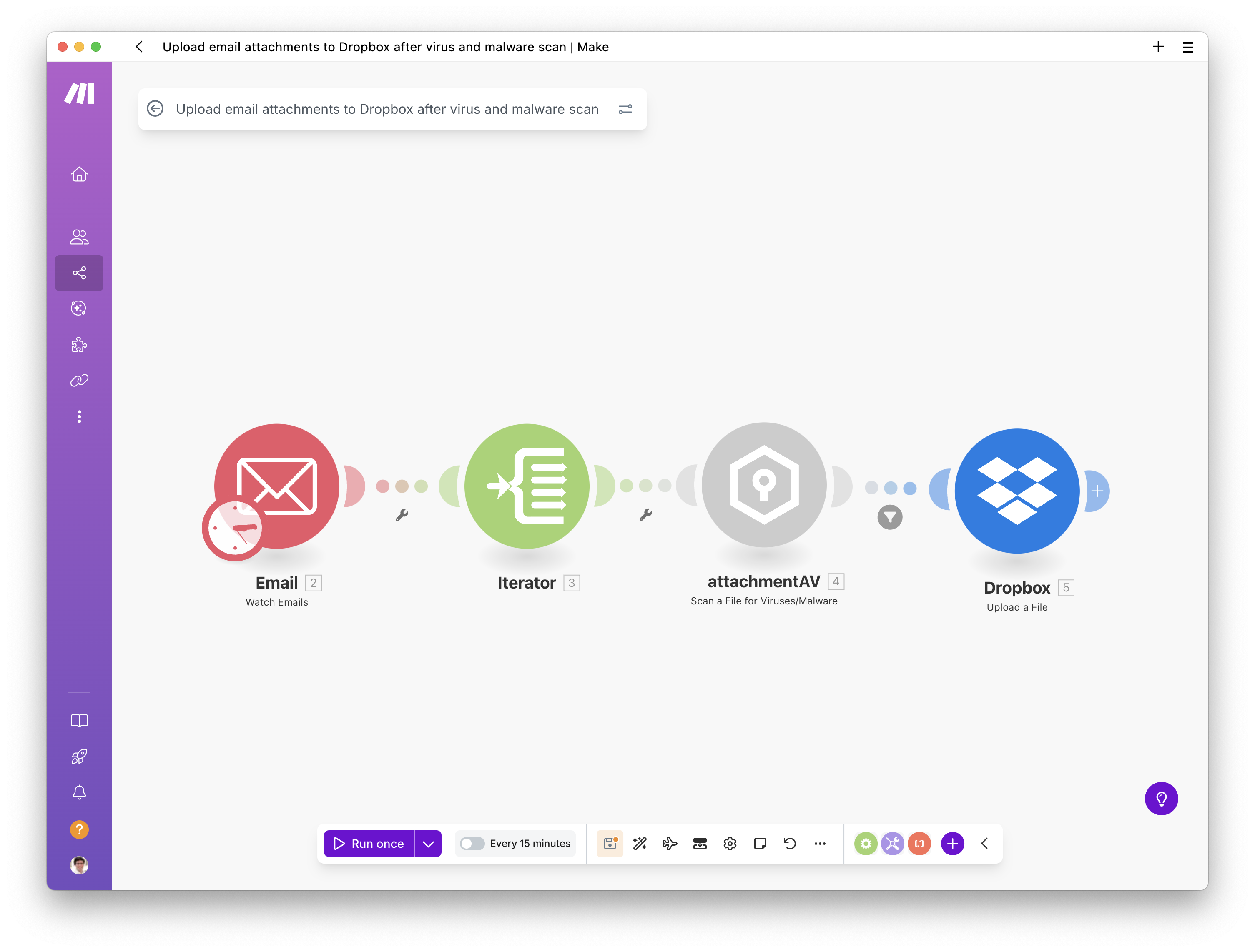Open previous versions with the rollback arrow icon
The image size is (1255, 952).
click(790, 844)
